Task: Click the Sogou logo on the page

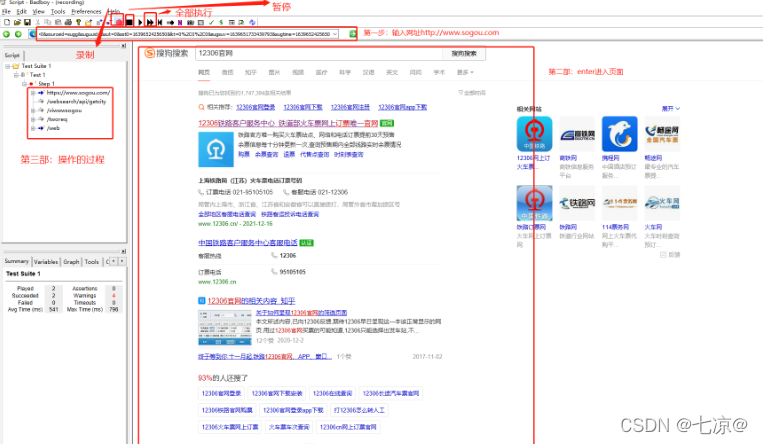Action: (166, 53)
